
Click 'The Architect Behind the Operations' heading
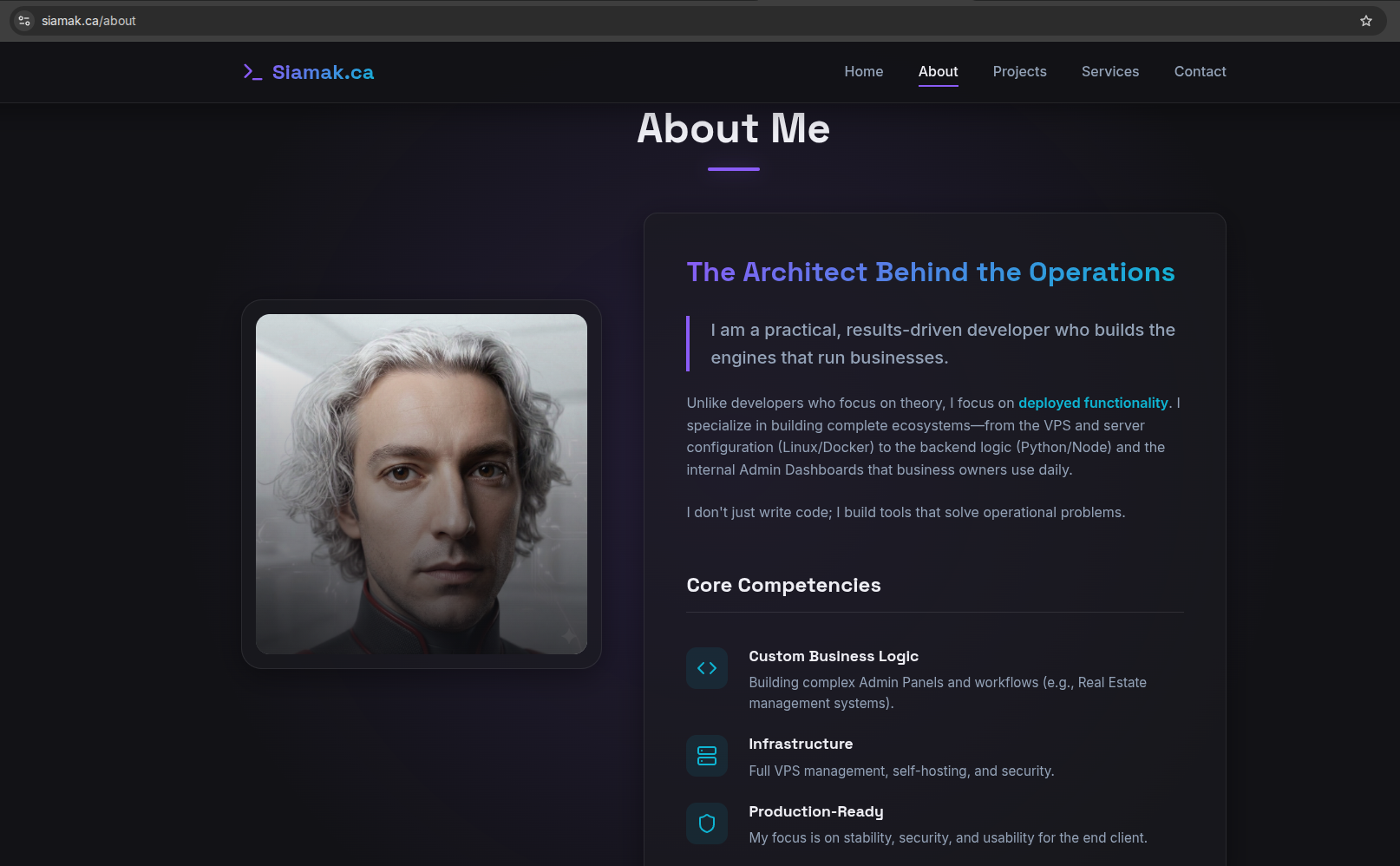[x=931, y=272]
